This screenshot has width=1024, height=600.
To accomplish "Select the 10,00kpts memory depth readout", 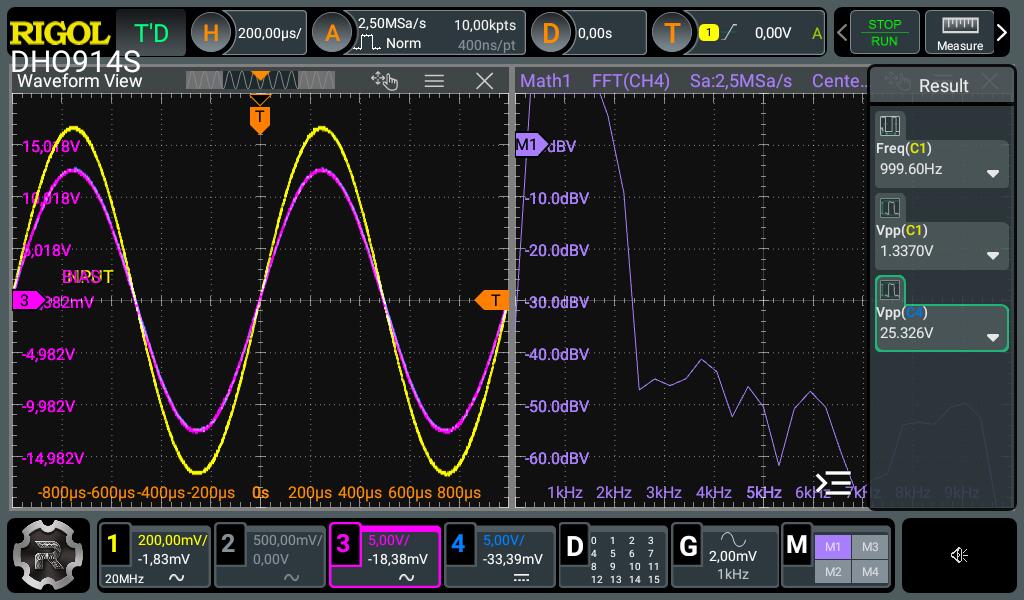I will click(485, 25).
